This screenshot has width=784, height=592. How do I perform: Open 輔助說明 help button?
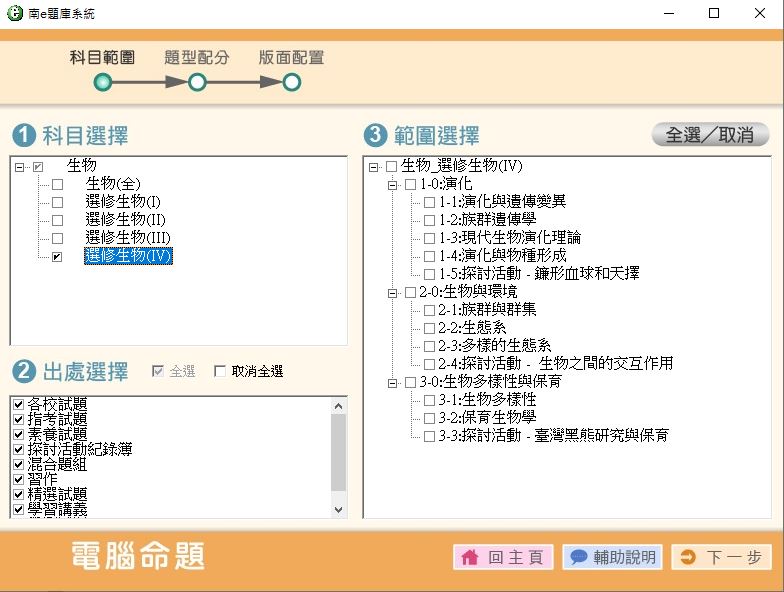tap(612, 557)
